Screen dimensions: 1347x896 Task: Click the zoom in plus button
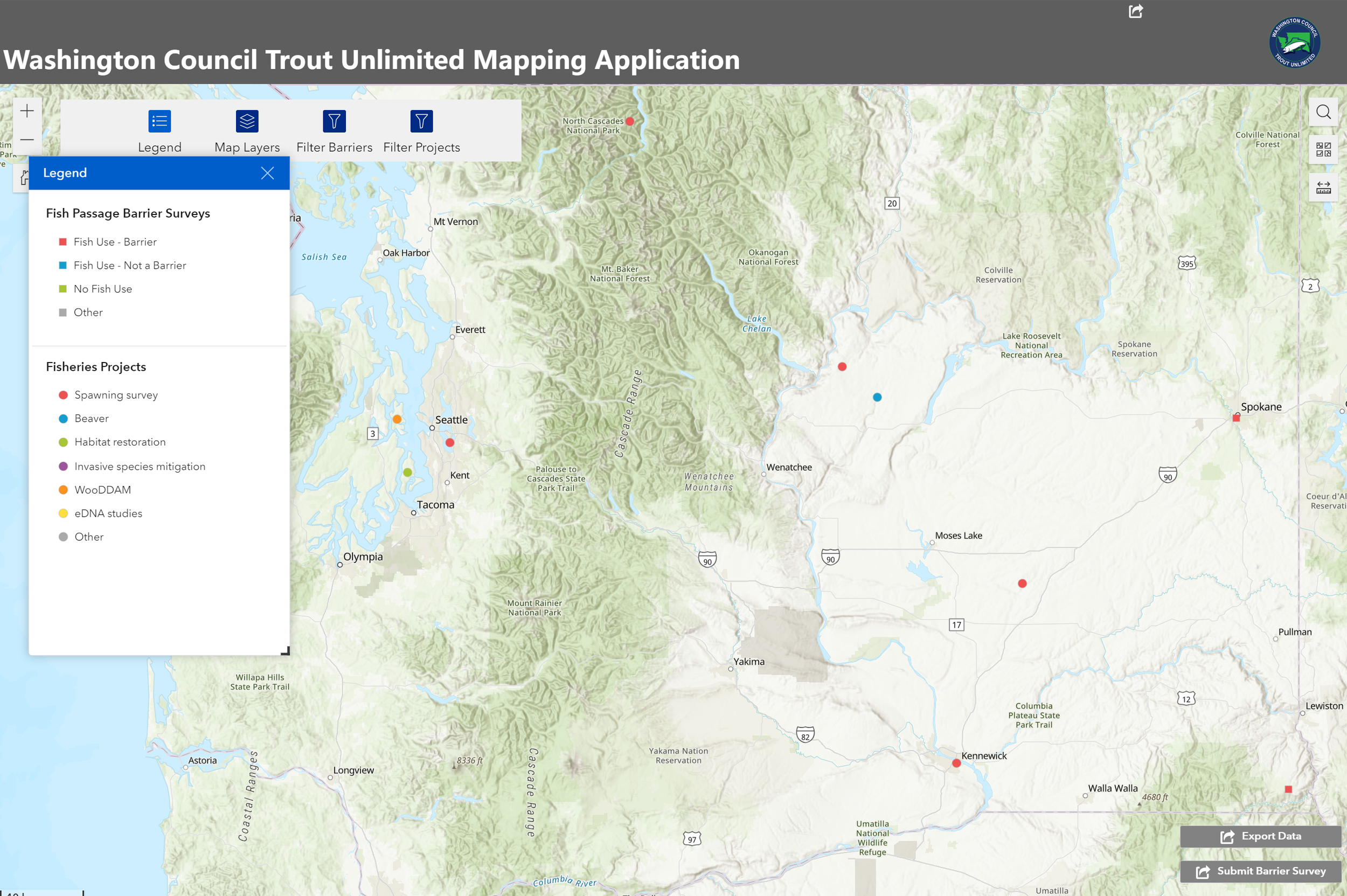pos(27,112)
